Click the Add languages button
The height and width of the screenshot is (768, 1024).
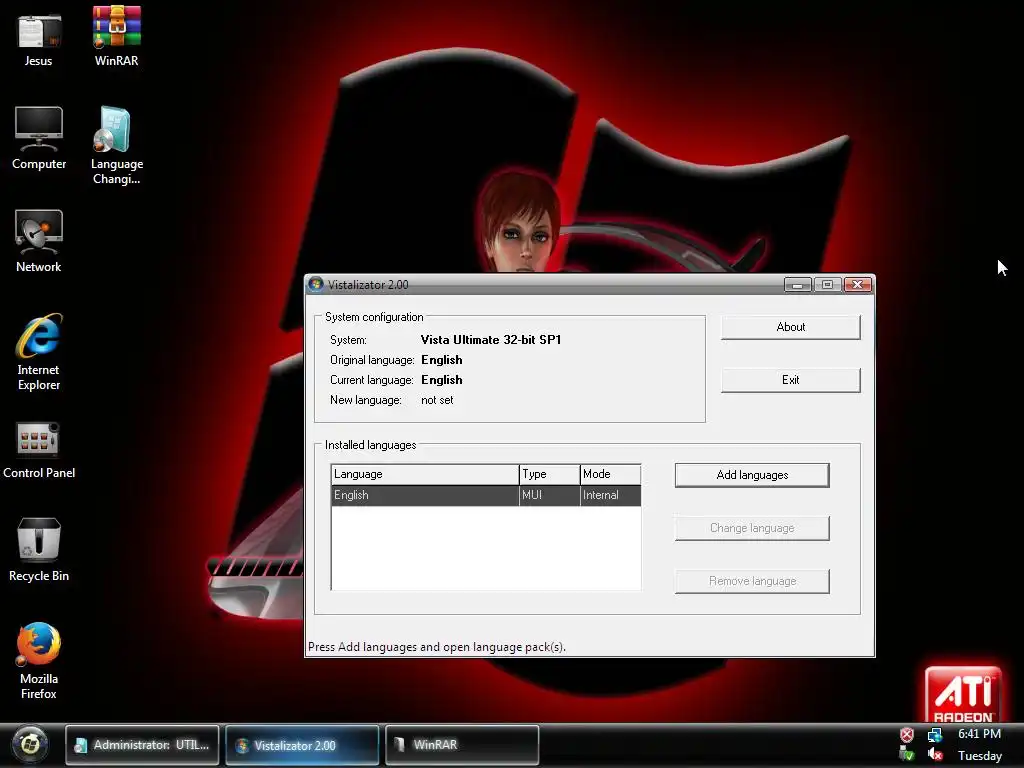(x=752, y=475)
